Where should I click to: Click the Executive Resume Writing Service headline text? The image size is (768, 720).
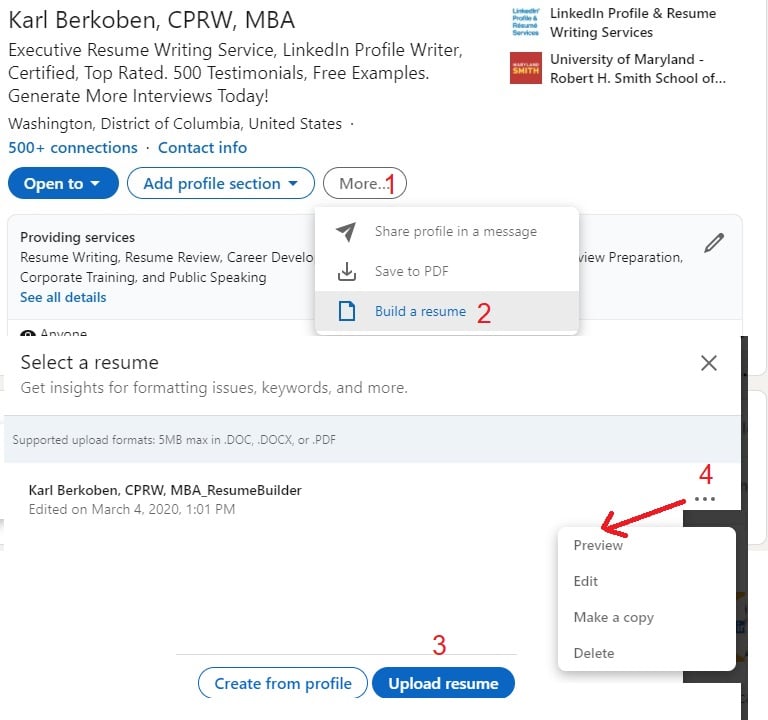(236, 73)
